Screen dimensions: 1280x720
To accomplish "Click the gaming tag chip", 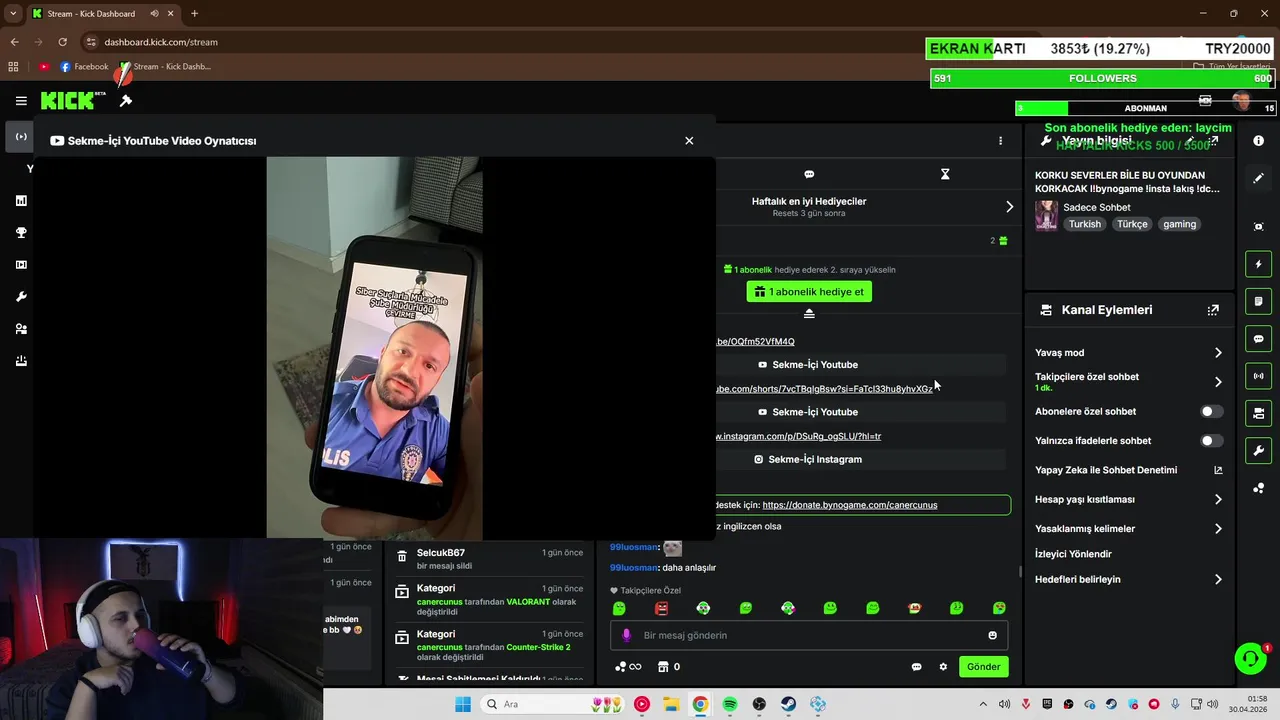I will click(1179, 224).
